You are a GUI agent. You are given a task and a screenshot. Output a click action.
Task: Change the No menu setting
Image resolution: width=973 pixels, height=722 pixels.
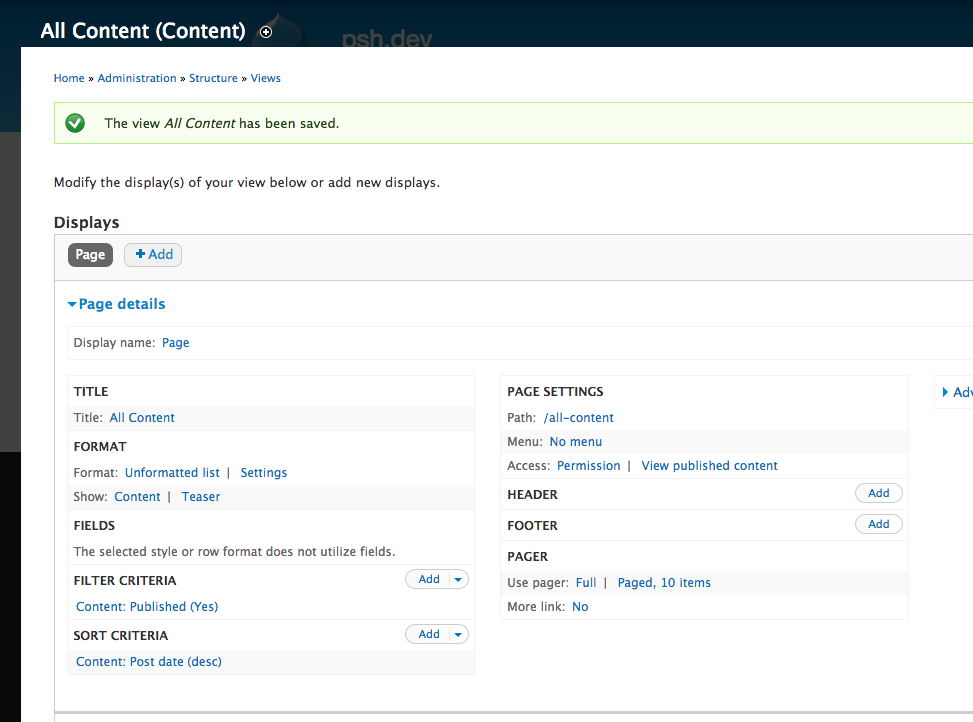(575, 442)
